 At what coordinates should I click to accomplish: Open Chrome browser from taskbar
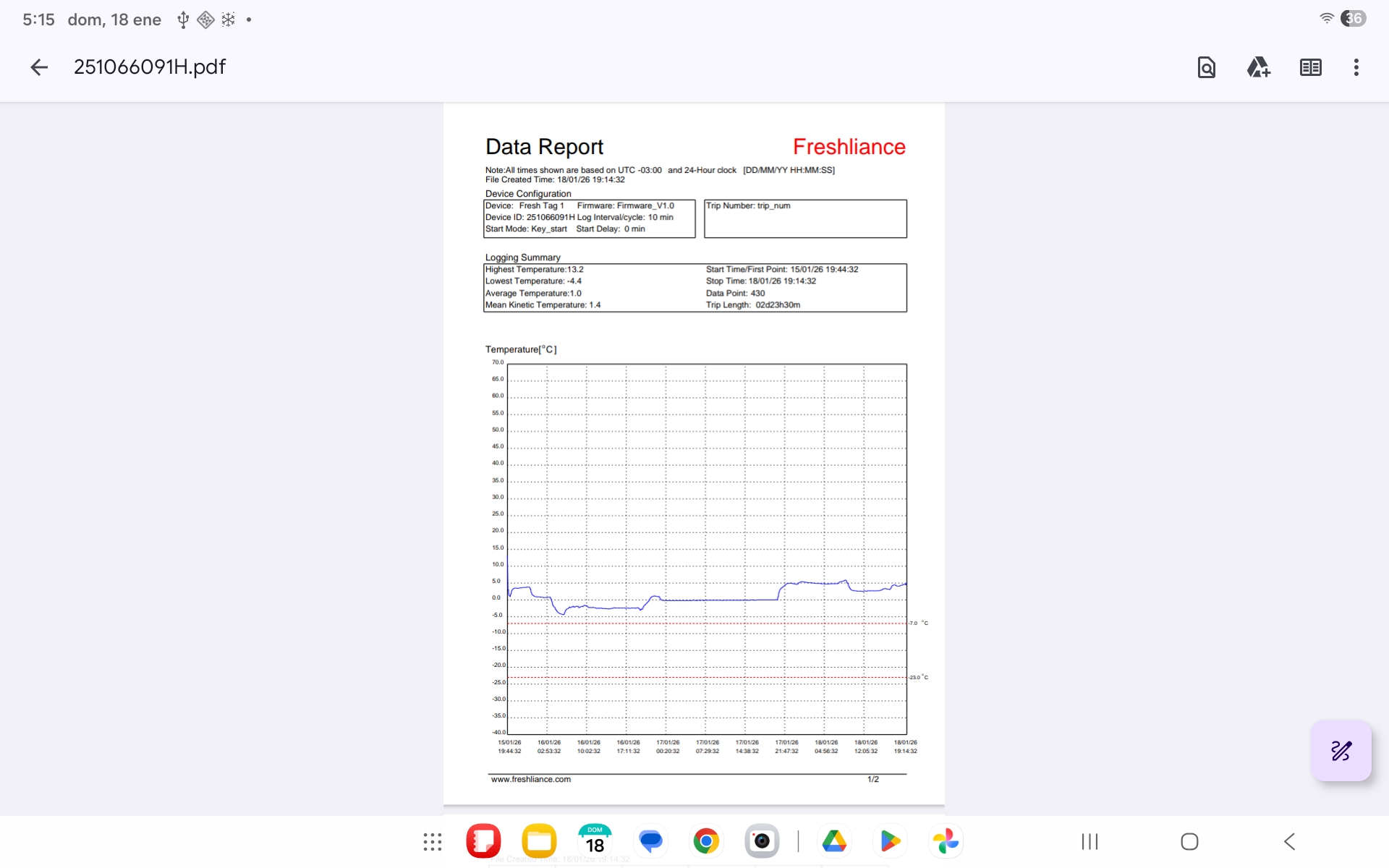click(x=706, y=841)
